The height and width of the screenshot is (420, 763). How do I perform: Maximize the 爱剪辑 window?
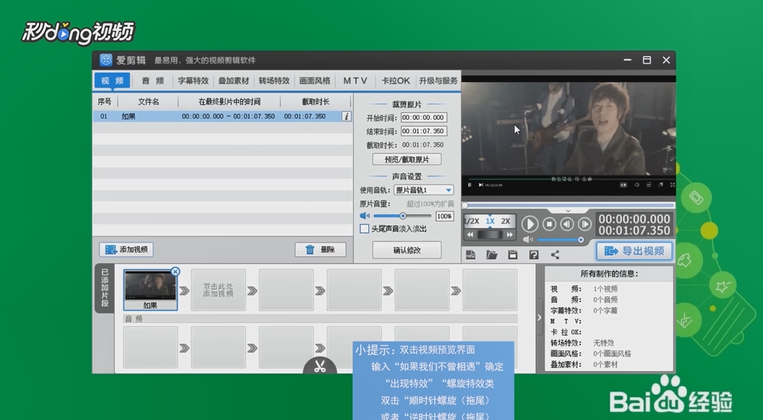[x=647, y=60]
